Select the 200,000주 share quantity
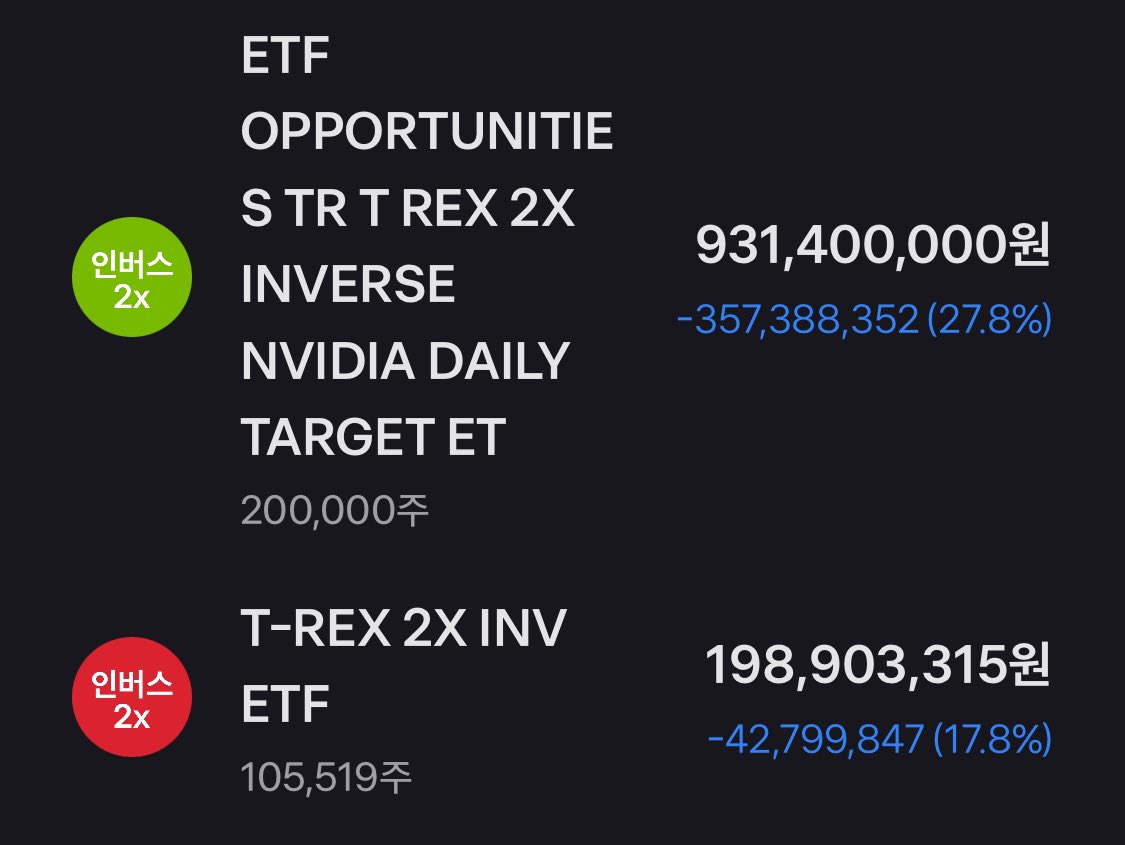Image resolution: width=1125 pixels, height=845 pixels. 335,511
